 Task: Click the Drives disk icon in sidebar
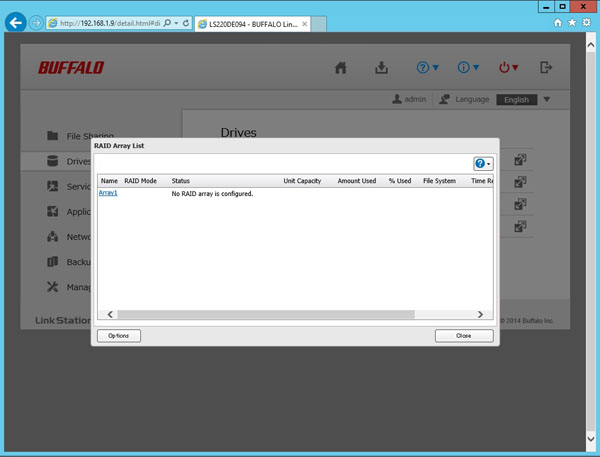(x=54, y=161)
